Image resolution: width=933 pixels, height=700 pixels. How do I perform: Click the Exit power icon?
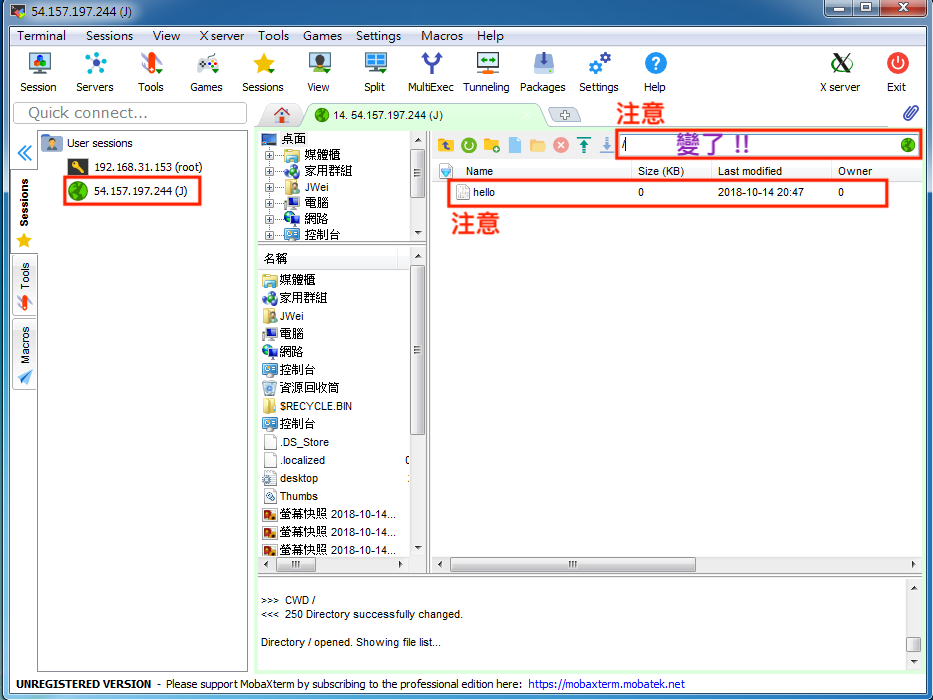[x=897, y=71]
